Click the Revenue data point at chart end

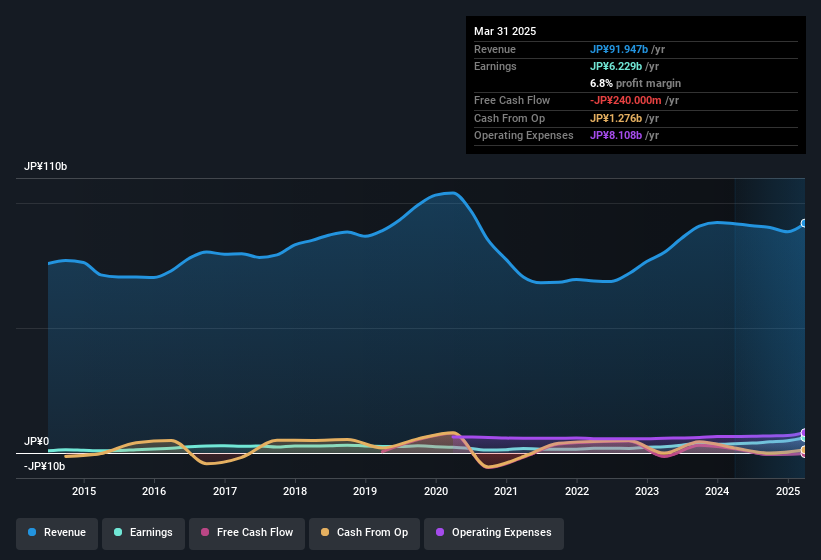tap(804, 223)
